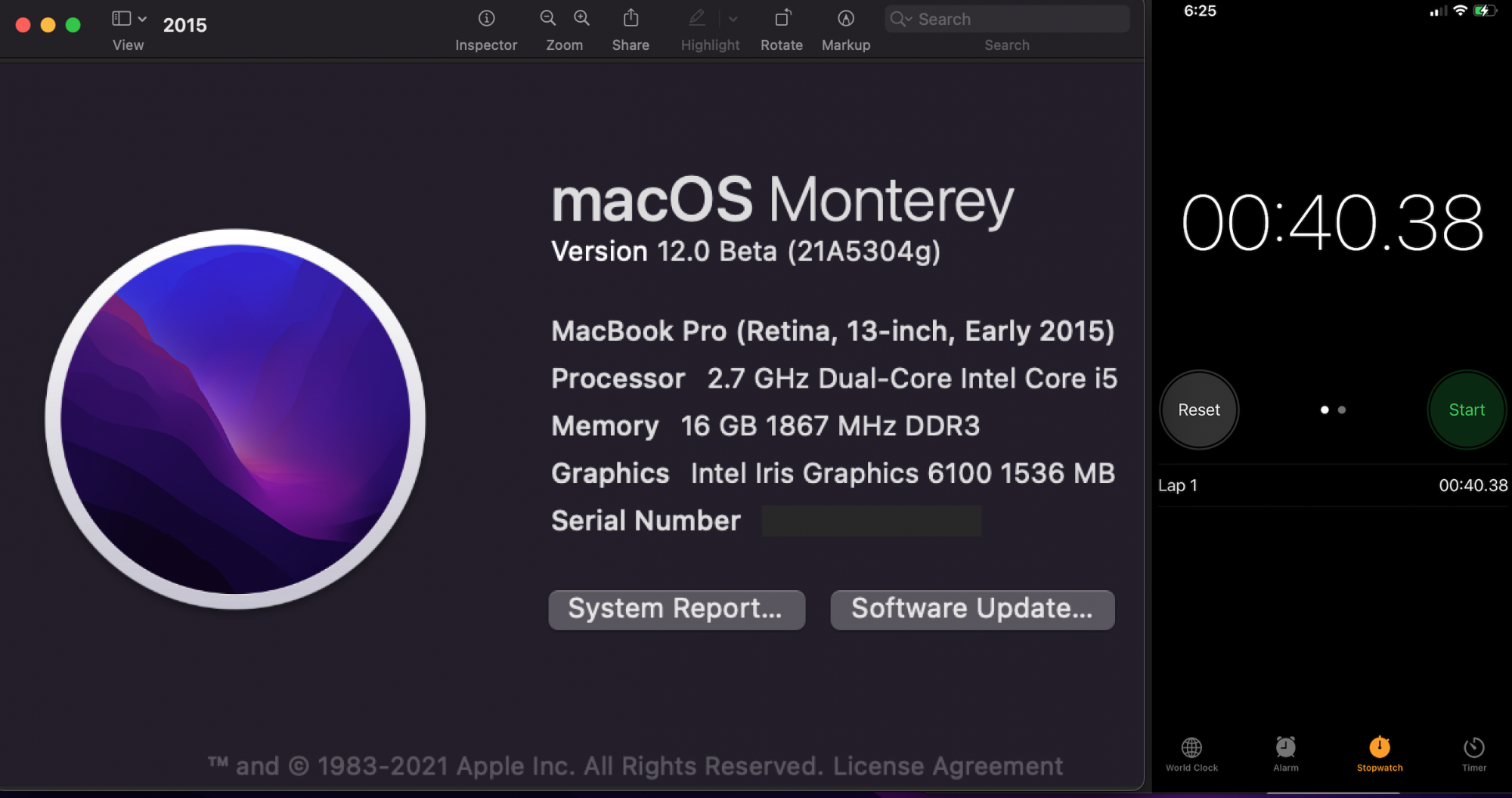Click the zoom in magnifier icon
Viewport: 1512px width, 798px height.
coord(581,18)
